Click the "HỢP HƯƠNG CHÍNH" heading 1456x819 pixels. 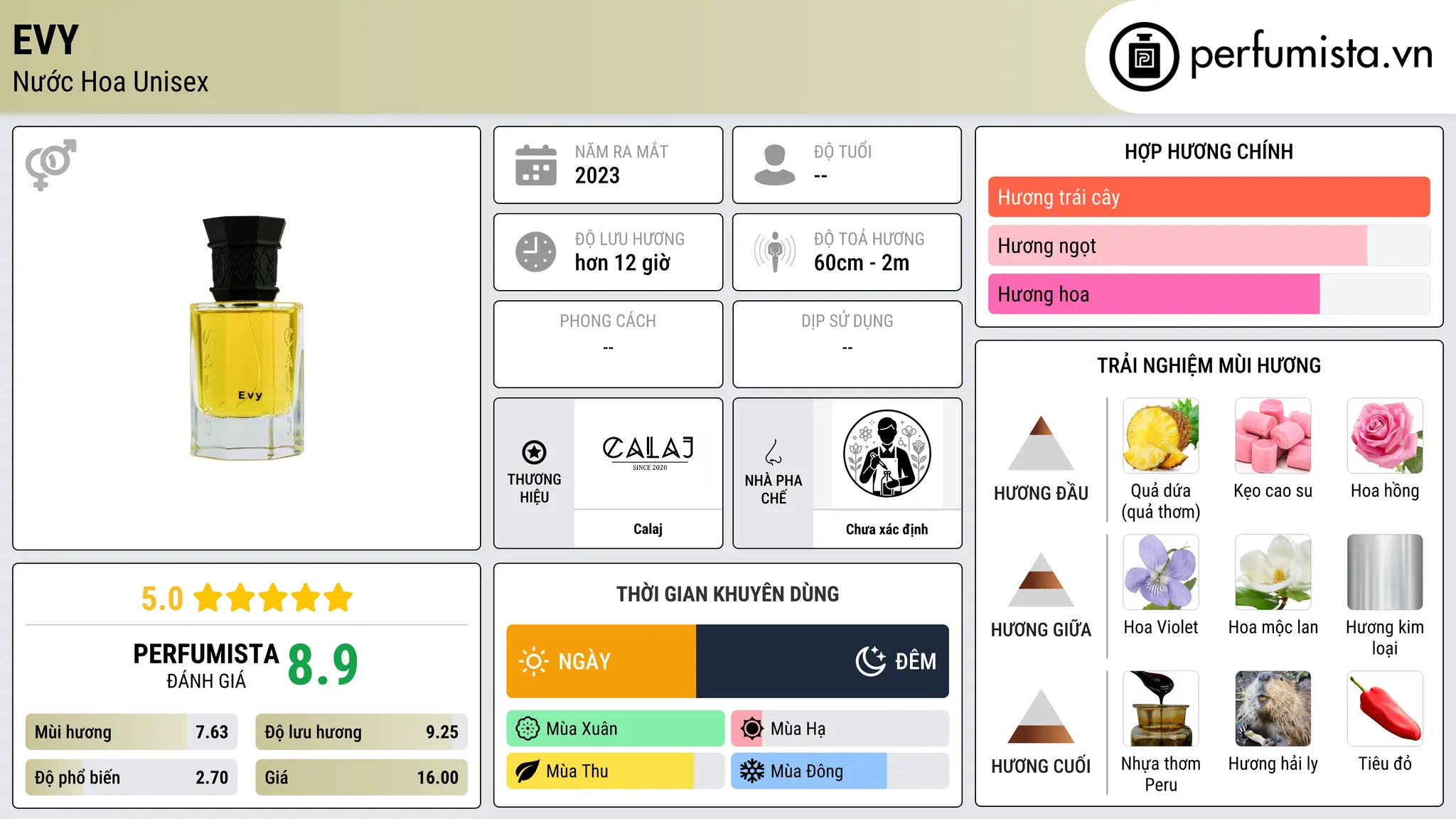pos(1209,151)
